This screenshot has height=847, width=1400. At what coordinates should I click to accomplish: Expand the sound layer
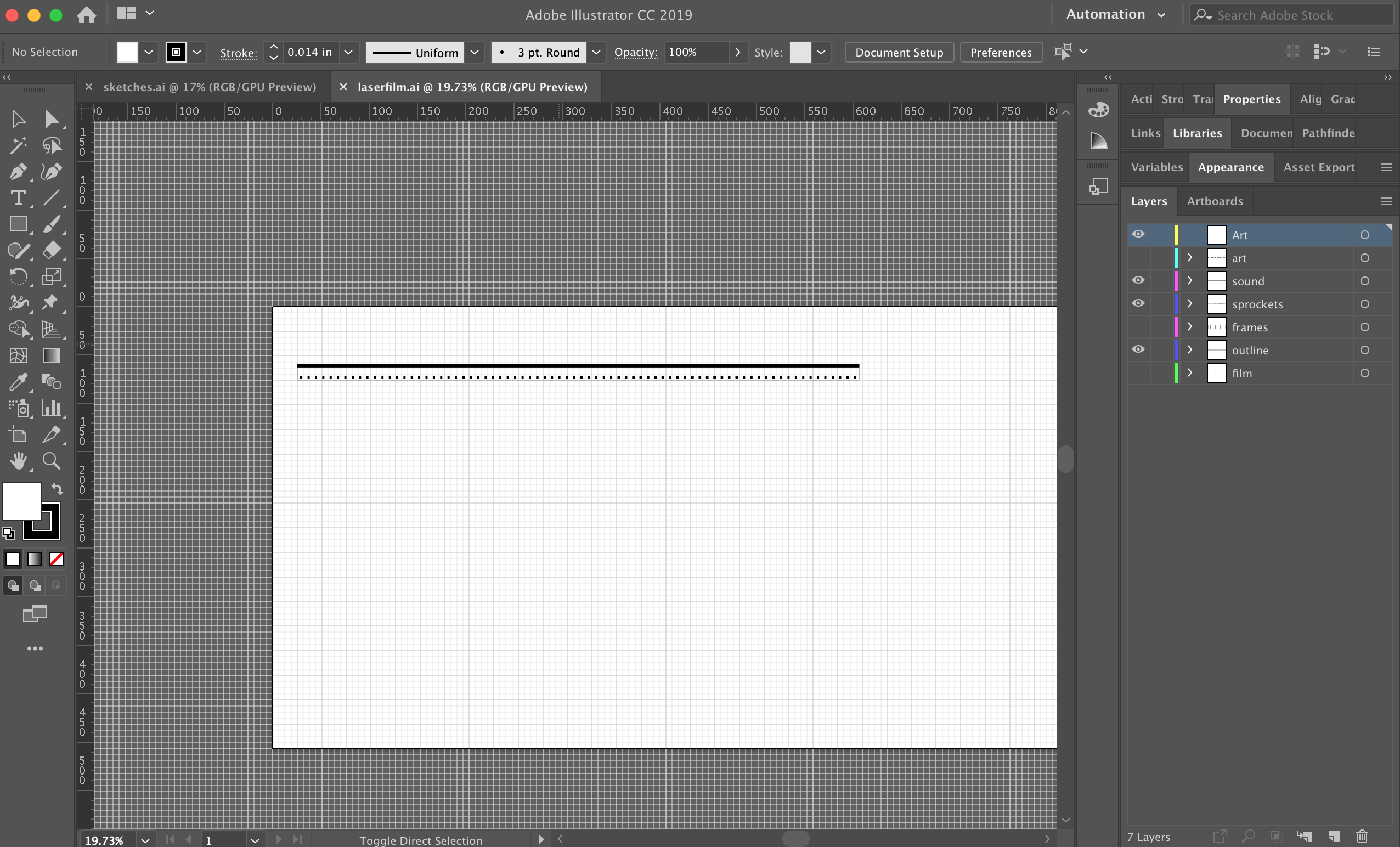click(1190, 281)
